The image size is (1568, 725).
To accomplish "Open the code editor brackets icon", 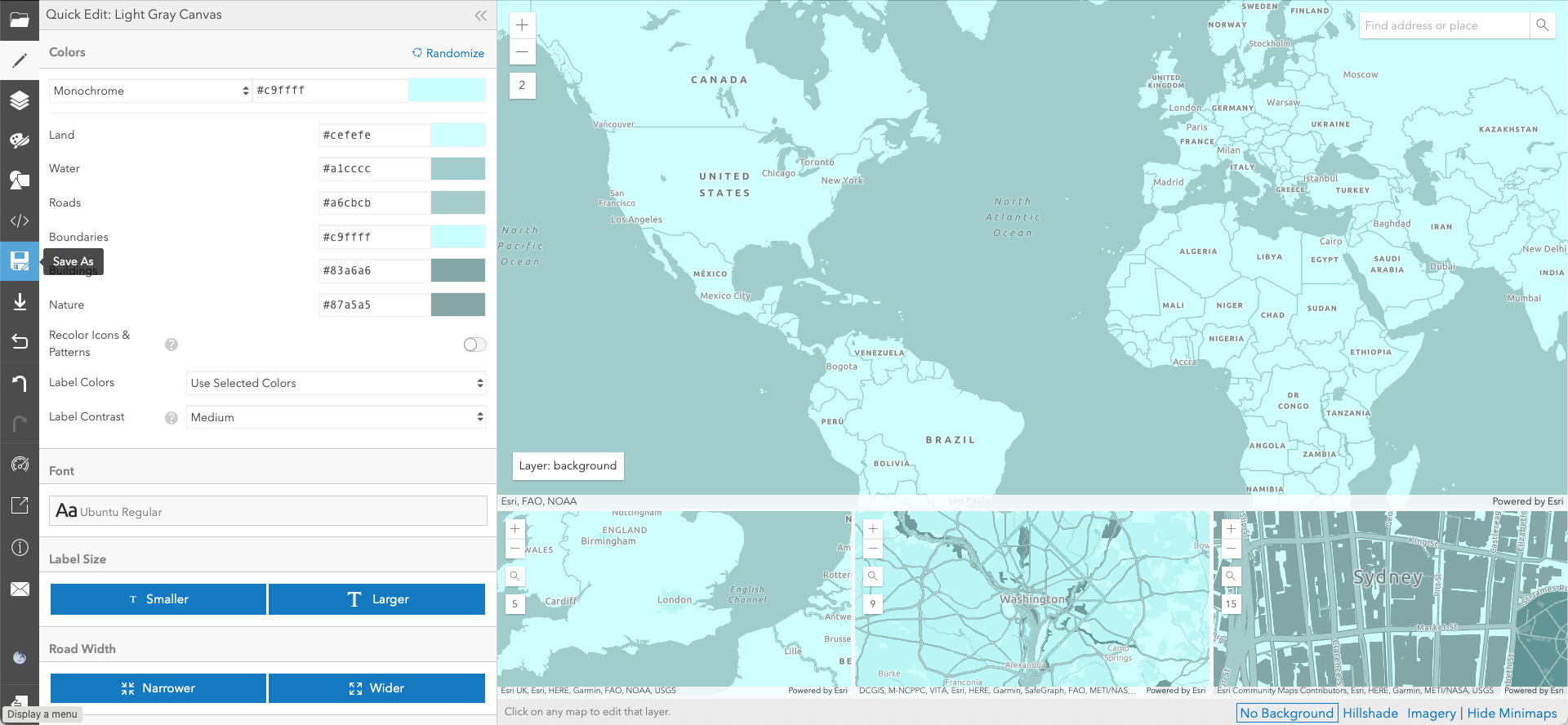I will coord(20,220).
